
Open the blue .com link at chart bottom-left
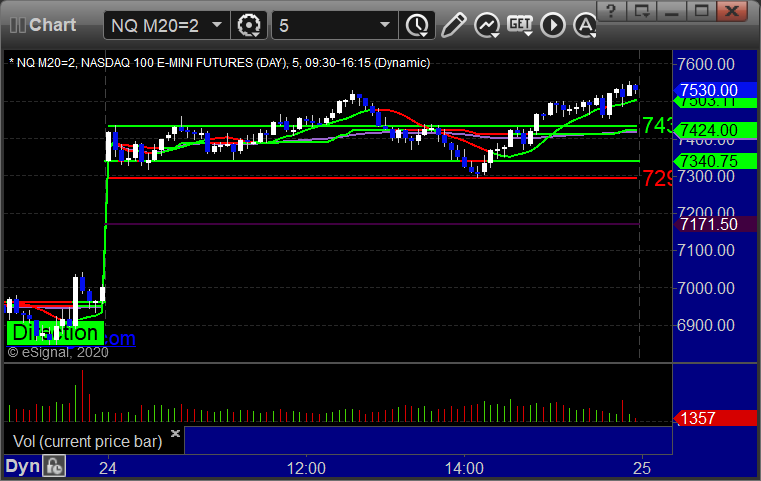click(119, 338)
